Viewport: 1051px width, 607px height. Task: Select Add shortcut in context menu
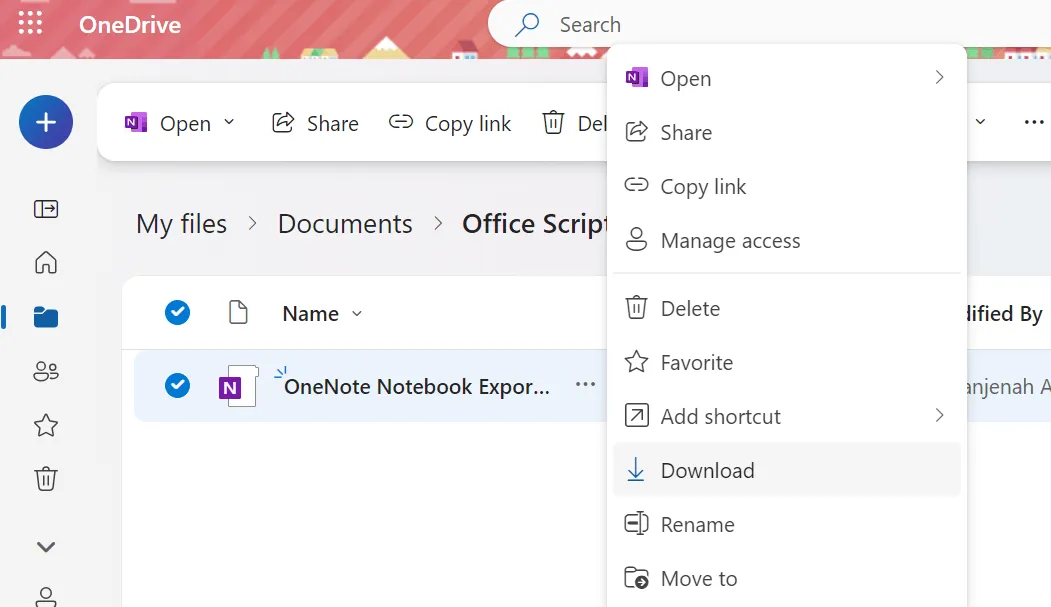[787, 416]
